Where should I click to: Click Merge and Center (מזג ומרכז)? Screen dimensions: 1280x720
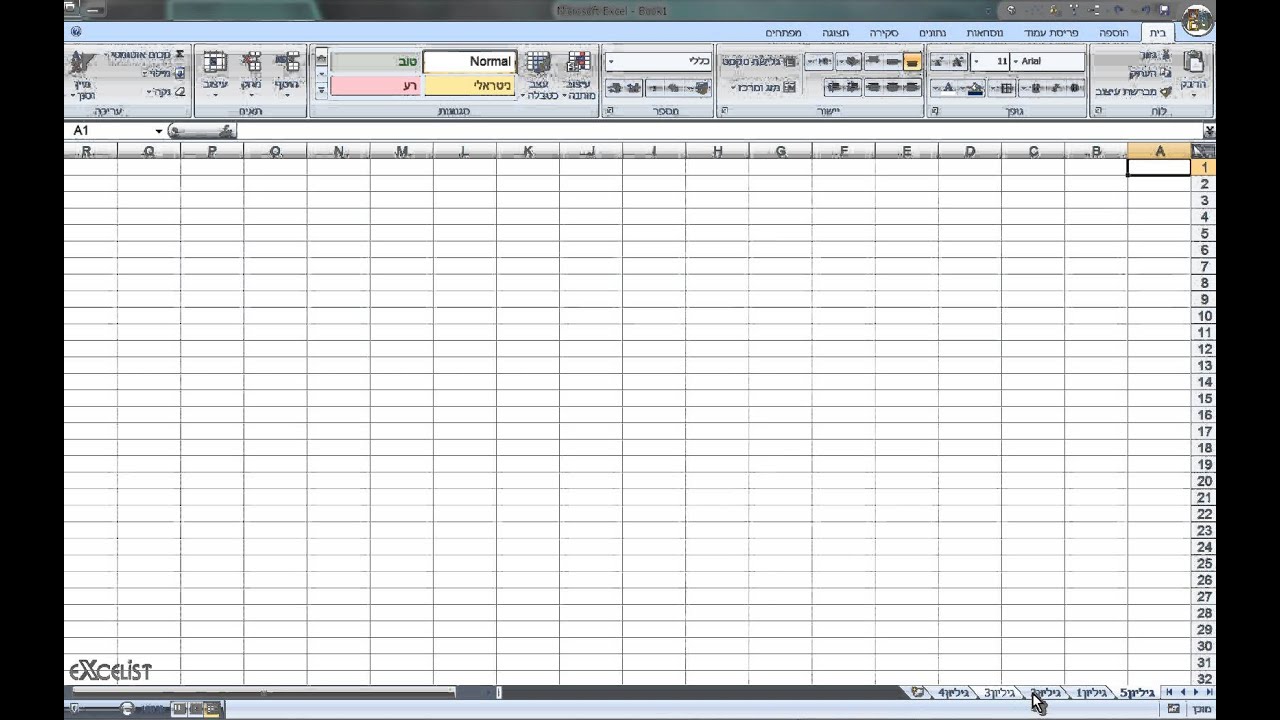765,88
